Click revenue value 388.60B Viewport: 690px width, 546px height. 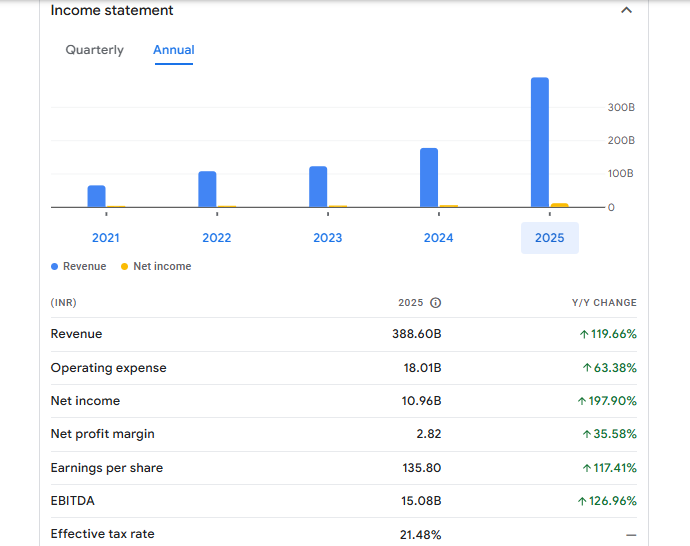pyautogui.click(x=417, y=334)
